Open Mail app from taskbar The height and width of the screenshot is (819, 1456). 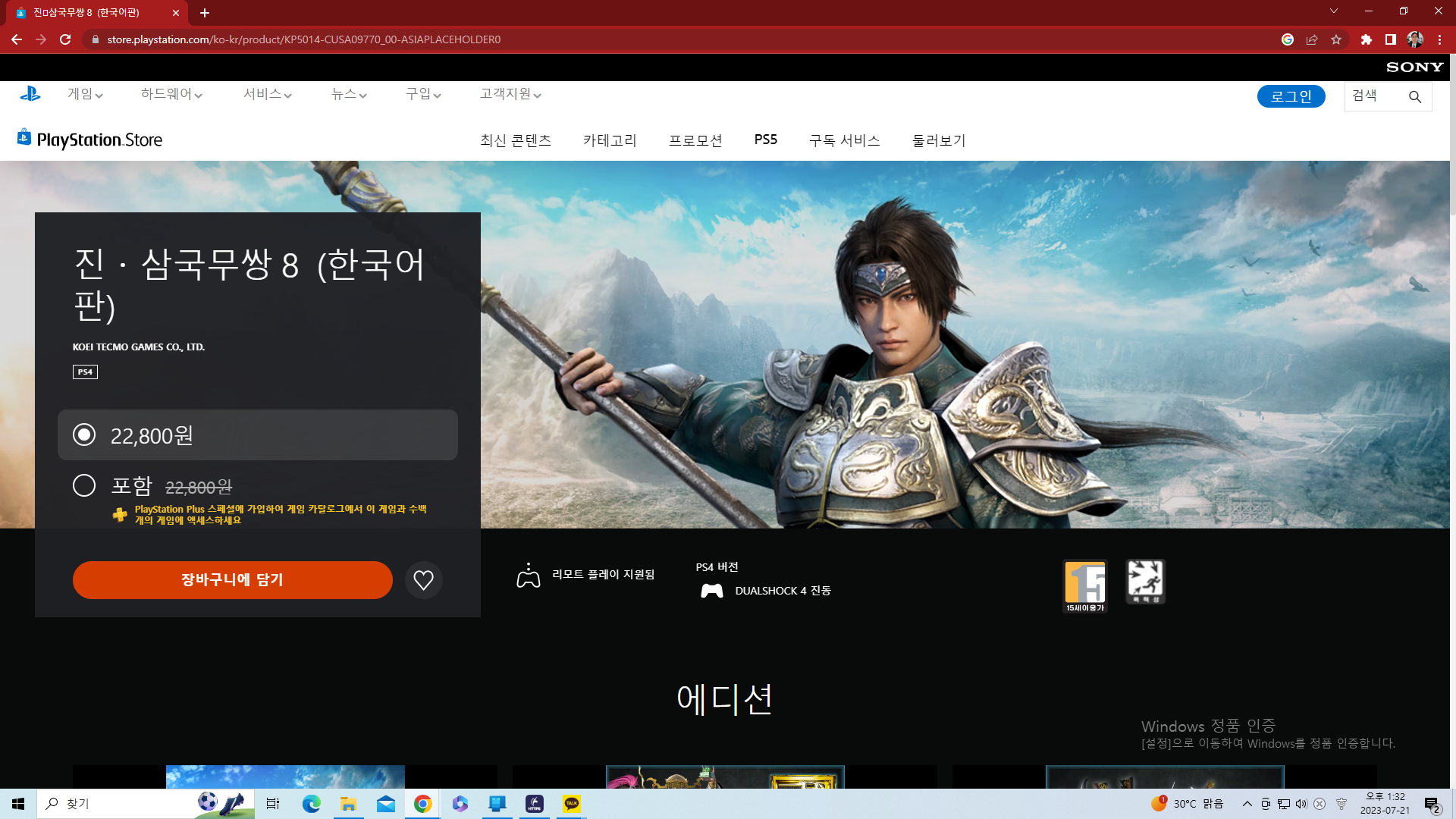386,804
